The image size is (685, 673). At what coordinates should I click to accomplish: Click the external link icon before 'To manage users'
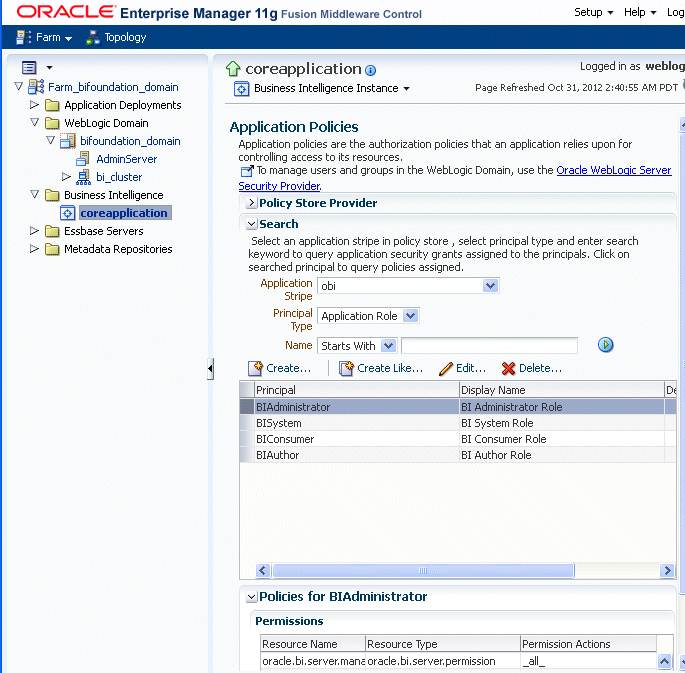pyautogui.click(x=247, y=171)
